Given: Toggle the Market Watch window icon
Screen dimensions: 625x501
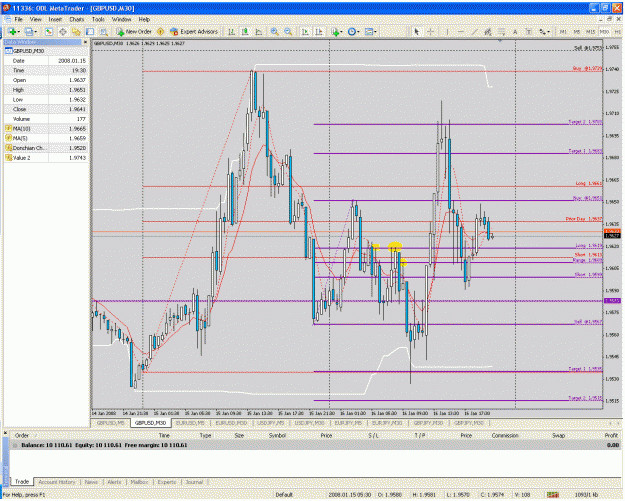Looking at the screenshot, I should (x=49, y=31).
